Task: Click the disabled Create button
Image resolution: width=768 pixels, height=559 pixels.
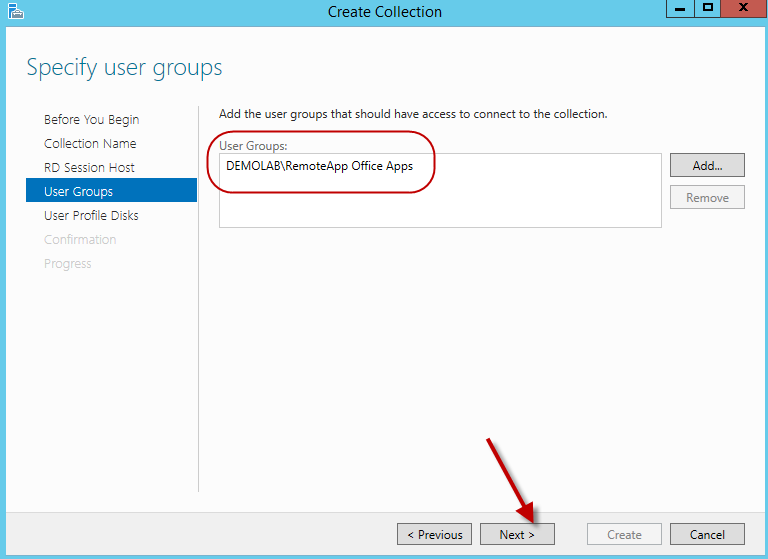Action: pos(624,535)
